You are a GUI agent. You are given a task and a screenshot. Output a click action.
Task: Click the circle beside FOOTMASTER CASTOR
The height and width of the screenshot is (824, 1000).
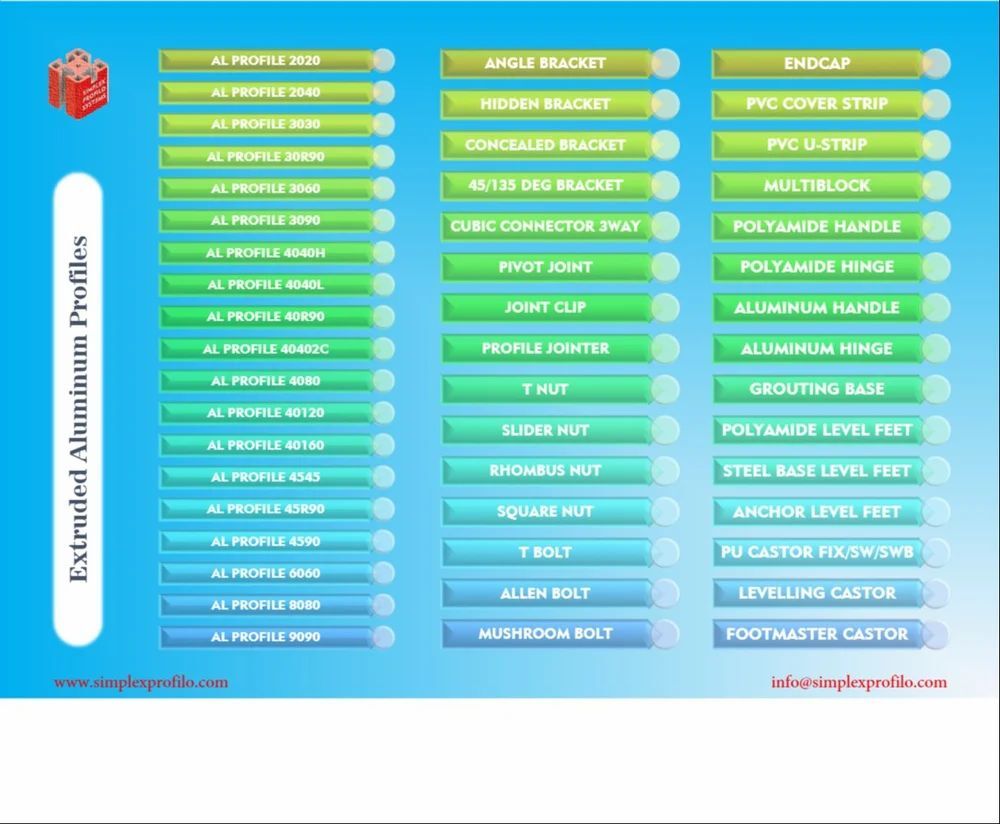[936, 635]
